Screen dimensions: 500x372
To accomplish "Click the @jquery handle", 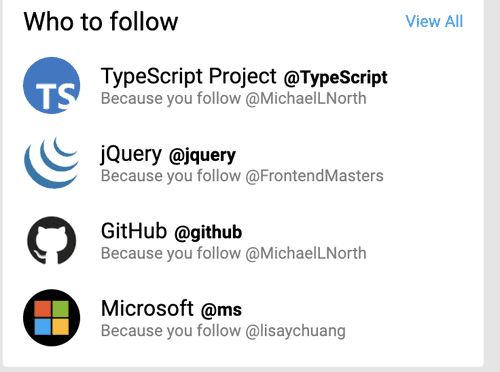I will [202, 155].
